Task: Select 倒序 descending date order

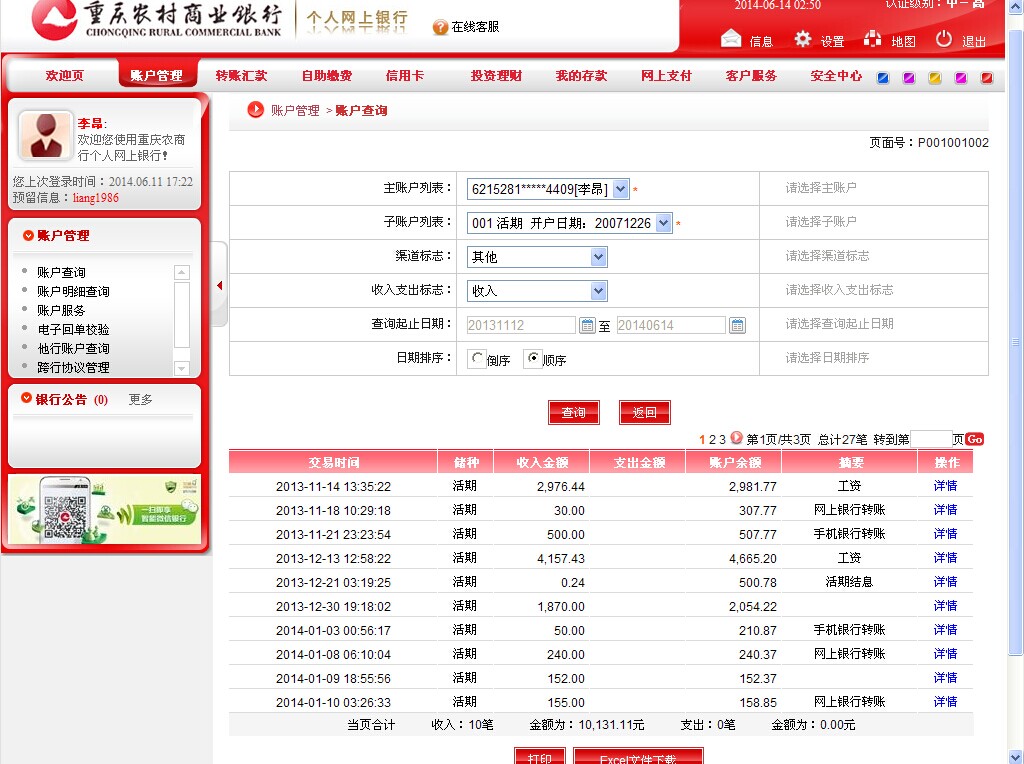Action: pyautogui.click(x=477, y=359)
